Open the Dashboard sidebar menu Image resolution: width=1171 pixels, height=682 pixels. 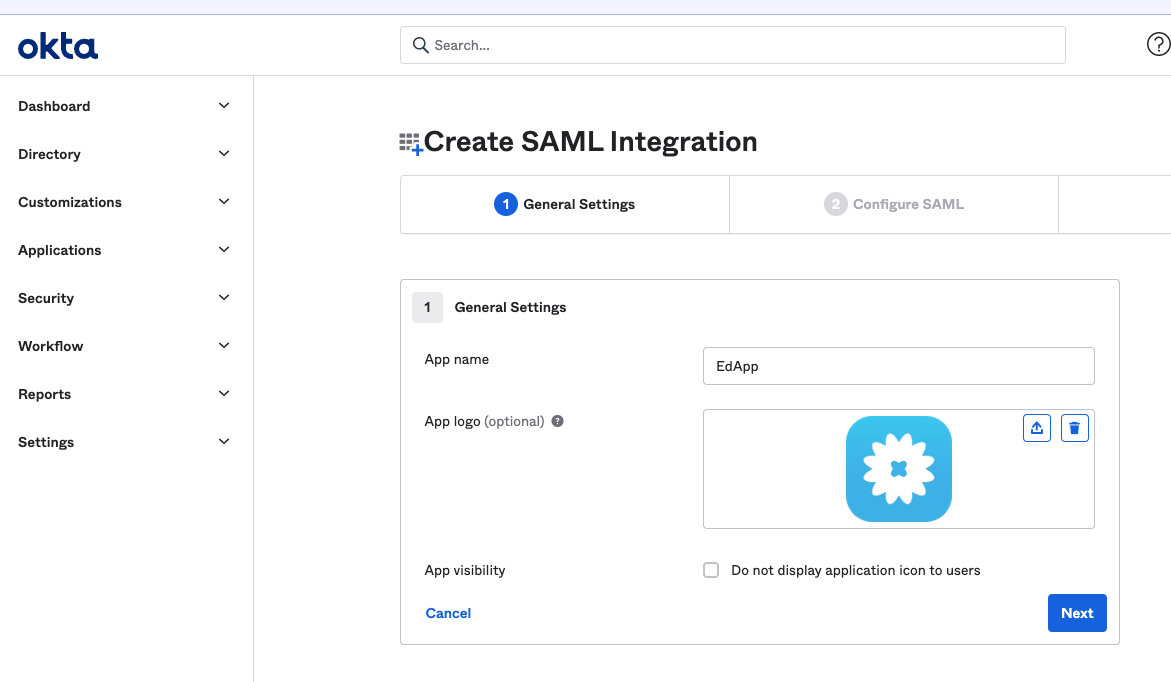coord(124,106)
